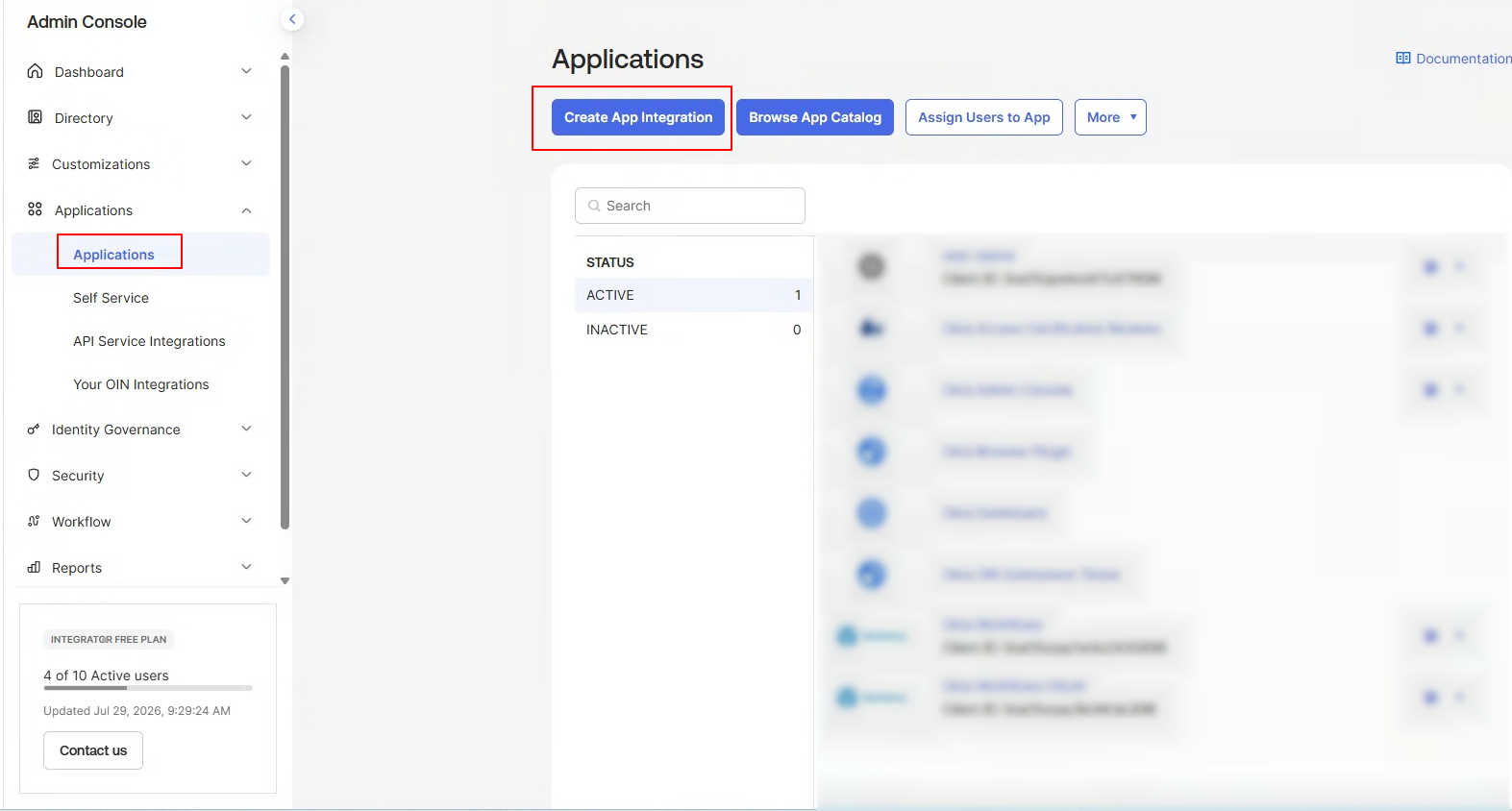Click the active users progress bar
The width and height of the screenshot is (1512, 811).
coord(148,688)
